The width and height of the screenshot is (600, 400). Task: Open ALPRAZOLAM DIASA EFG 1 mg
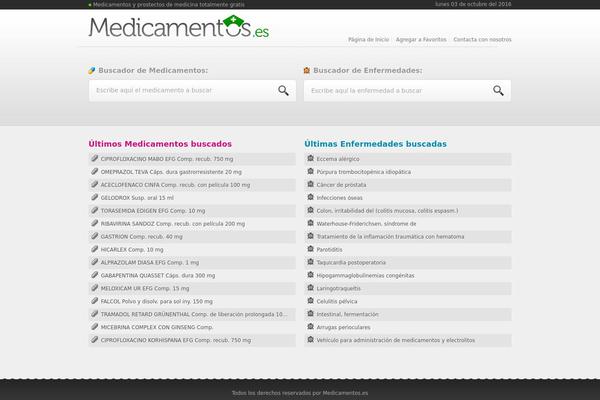[x=150, y=263]
